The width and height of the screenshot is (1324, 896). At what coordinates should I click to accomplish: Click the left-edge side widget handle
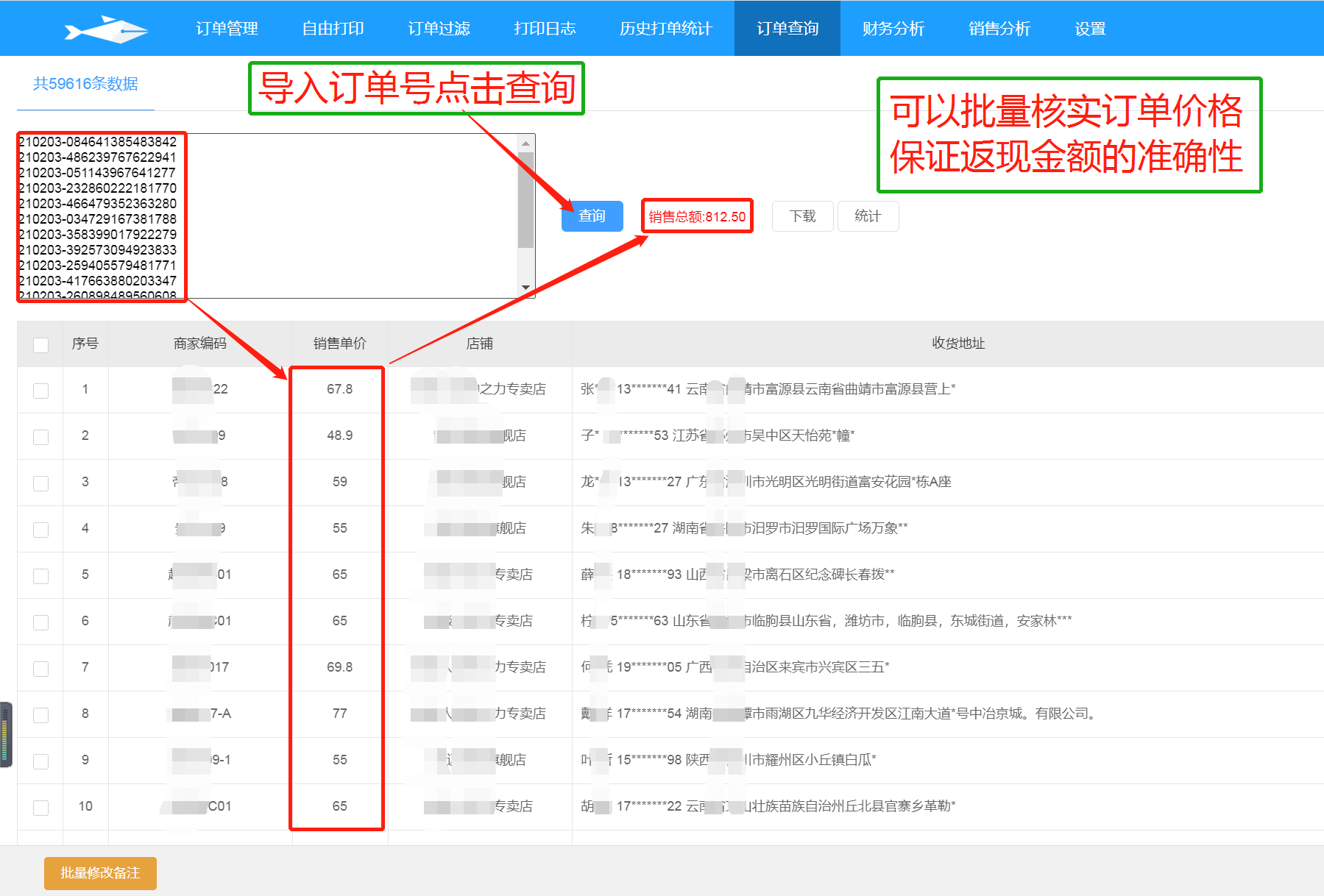6,734
